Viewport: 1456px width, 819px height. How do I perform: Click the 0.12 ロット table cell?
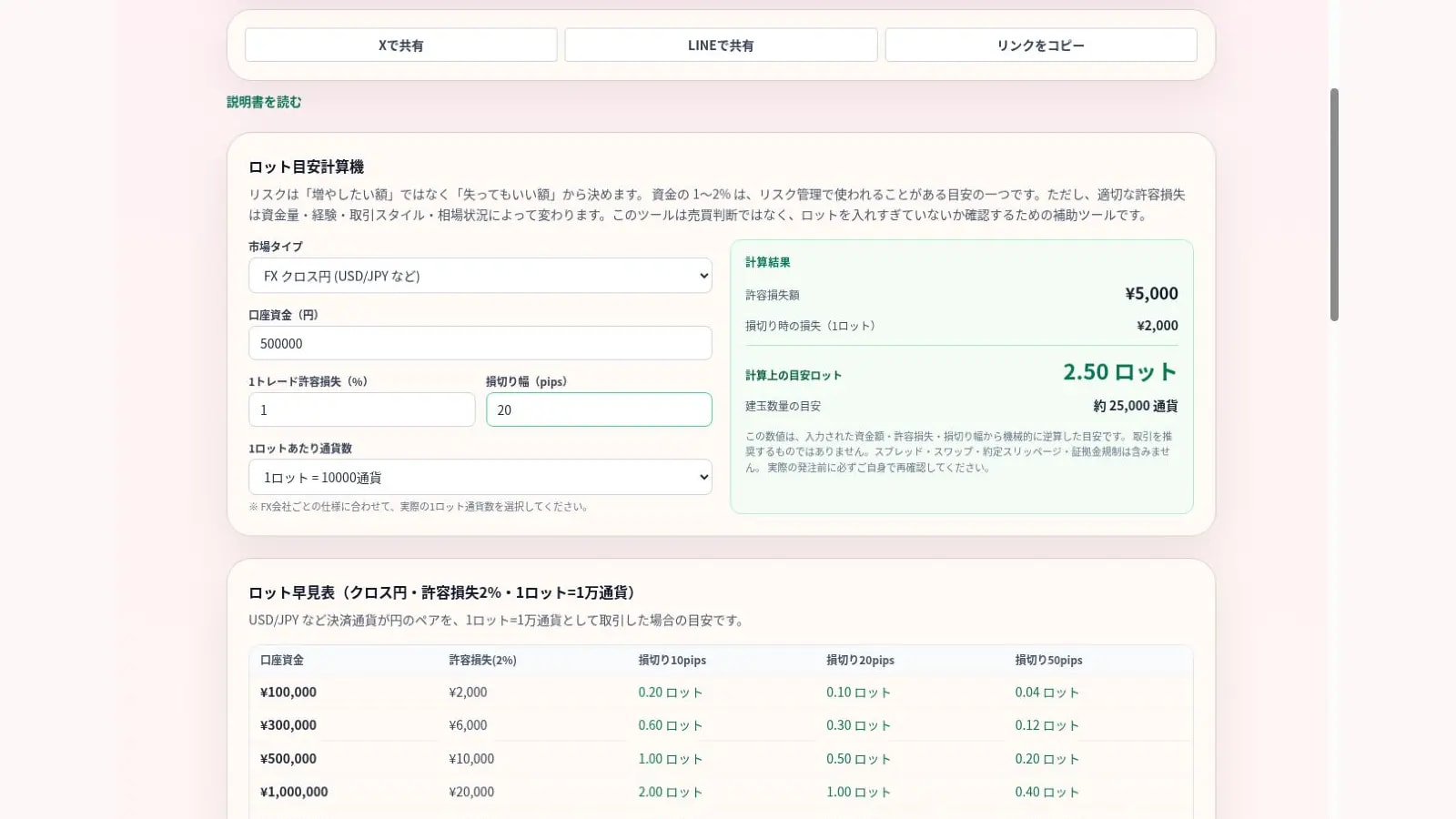coord(1047,725)
